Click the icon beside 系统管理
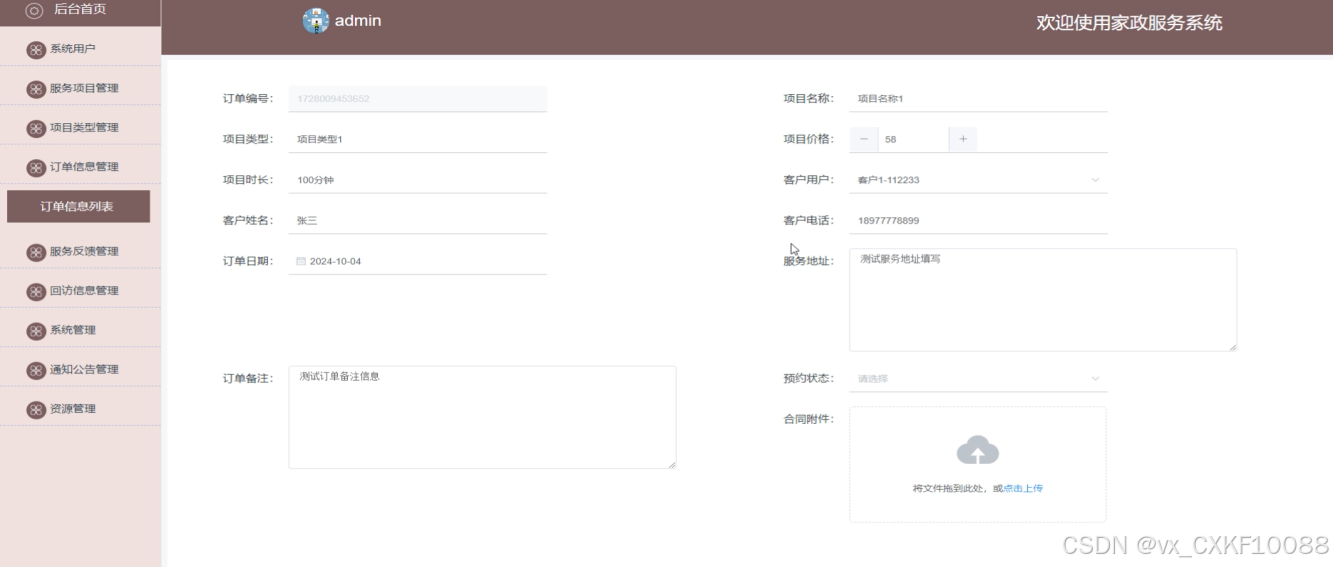This screenshot has width=1333, height=567. pyautogui.click(x=36, y=330)
